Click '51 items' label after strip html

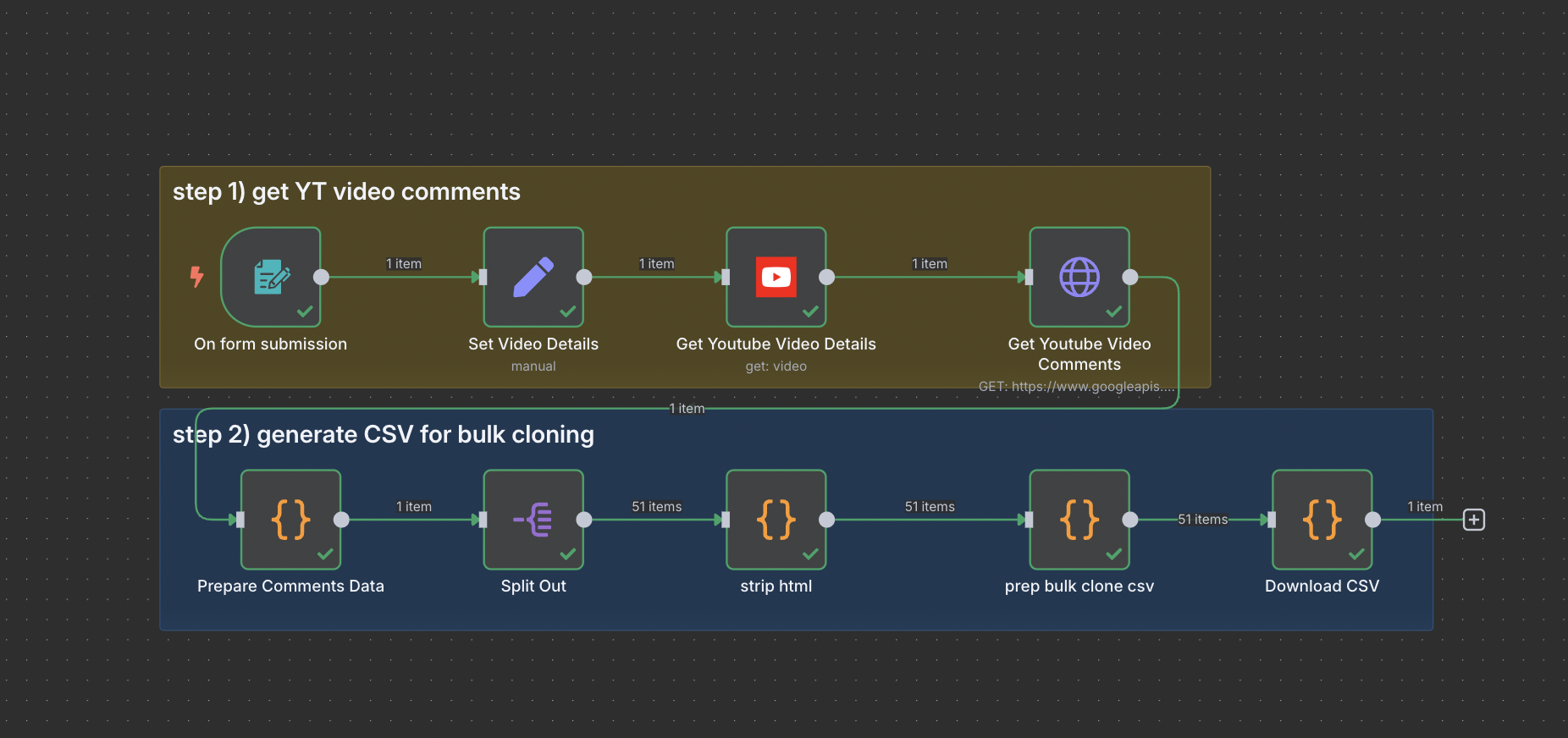(930, 507)
